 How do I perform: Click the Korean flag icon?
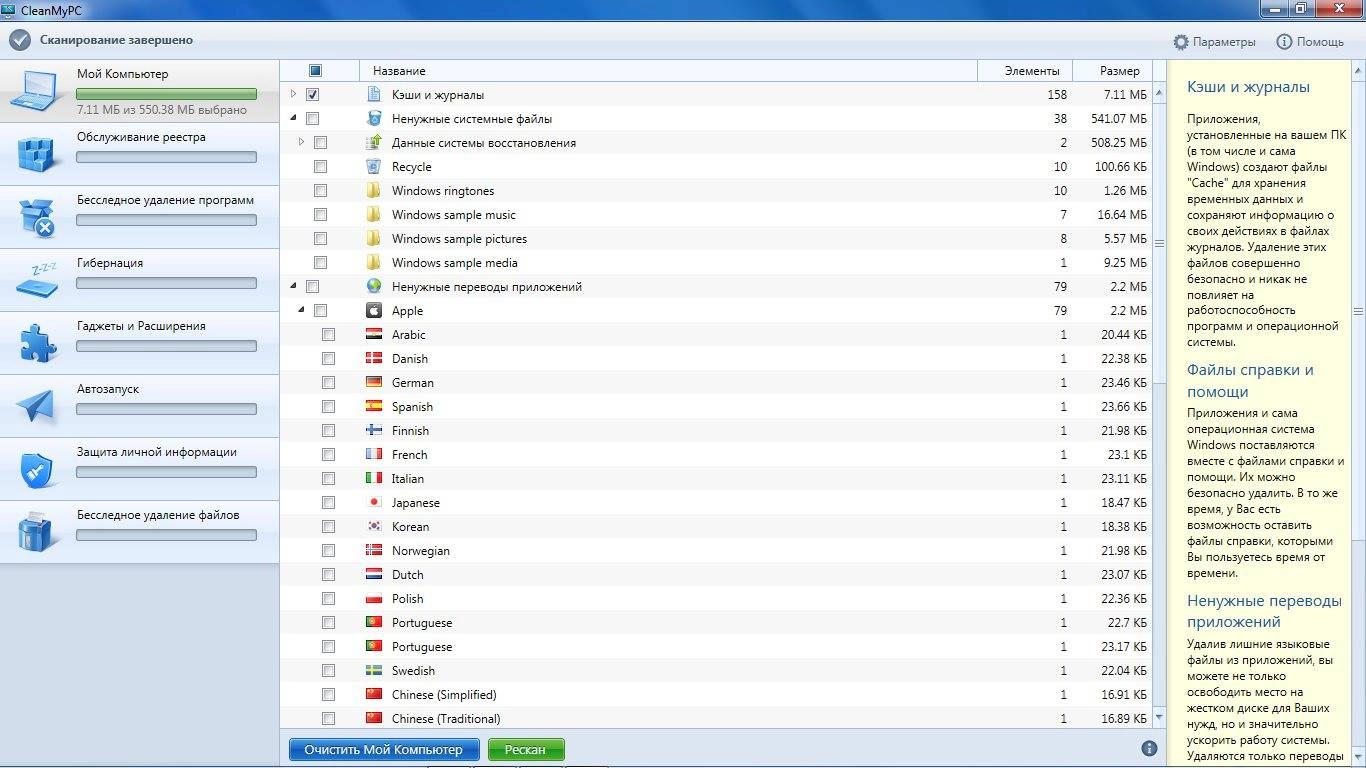pos(373,527)
